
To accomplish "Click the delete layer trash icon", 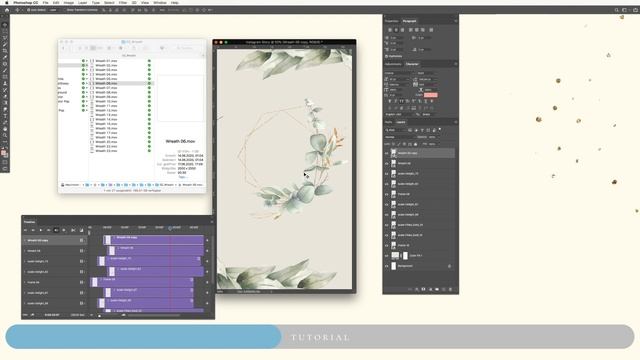I will [x=451, y=289].
